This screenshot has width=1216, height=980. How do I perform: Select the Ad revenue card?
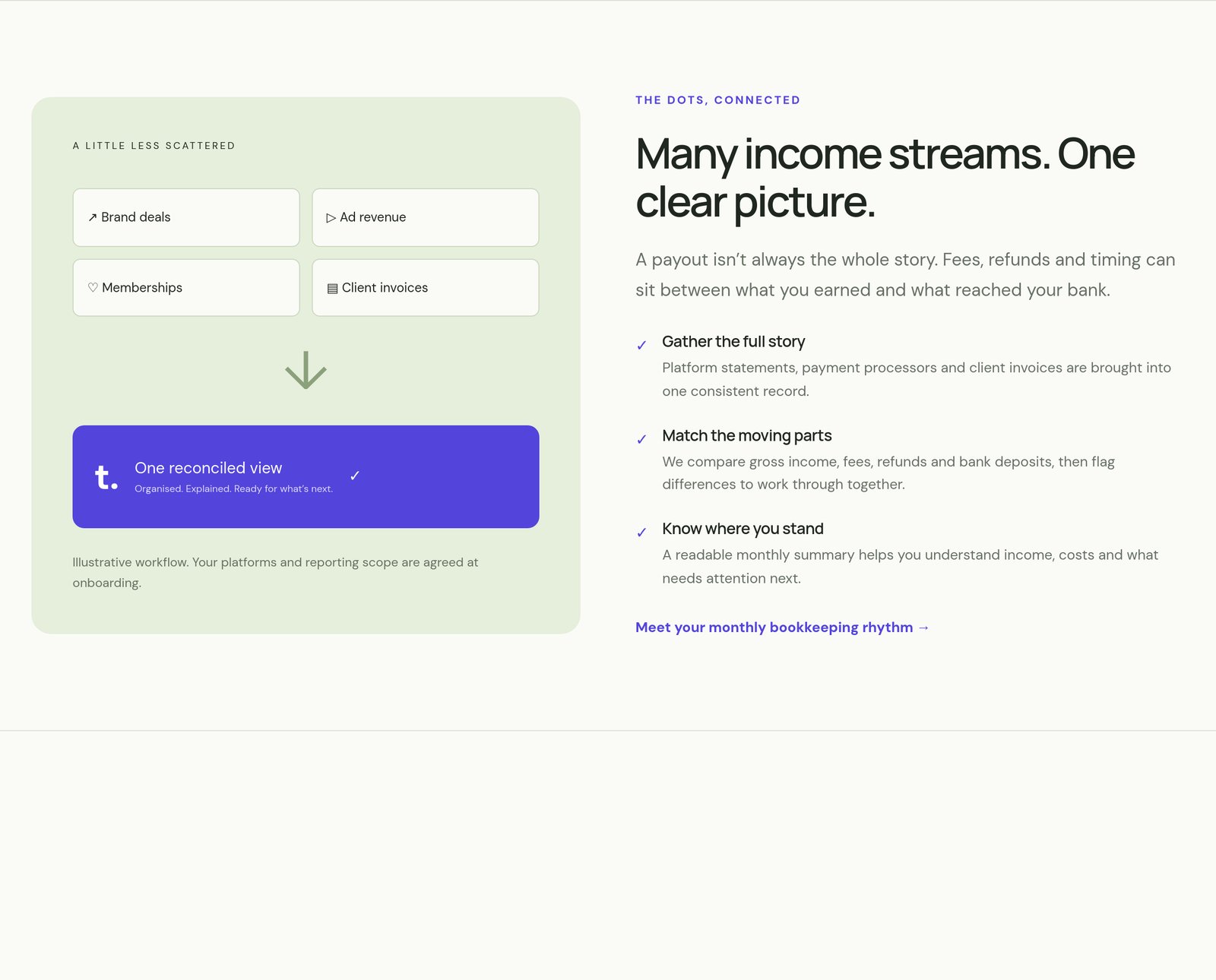(426, 217)
